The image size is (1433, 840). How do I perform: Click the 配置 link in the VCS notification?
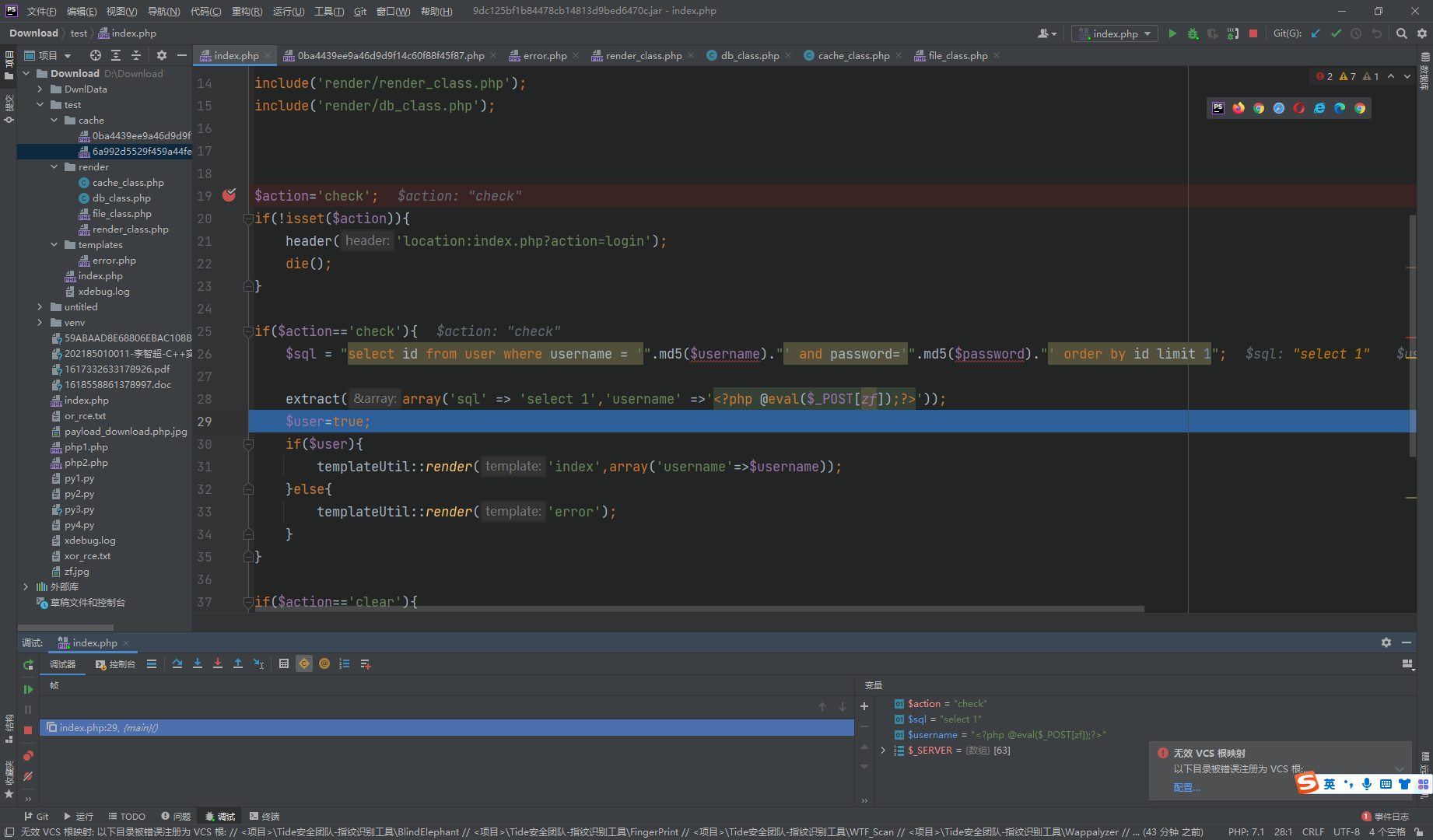click(x=1186, y=787)
